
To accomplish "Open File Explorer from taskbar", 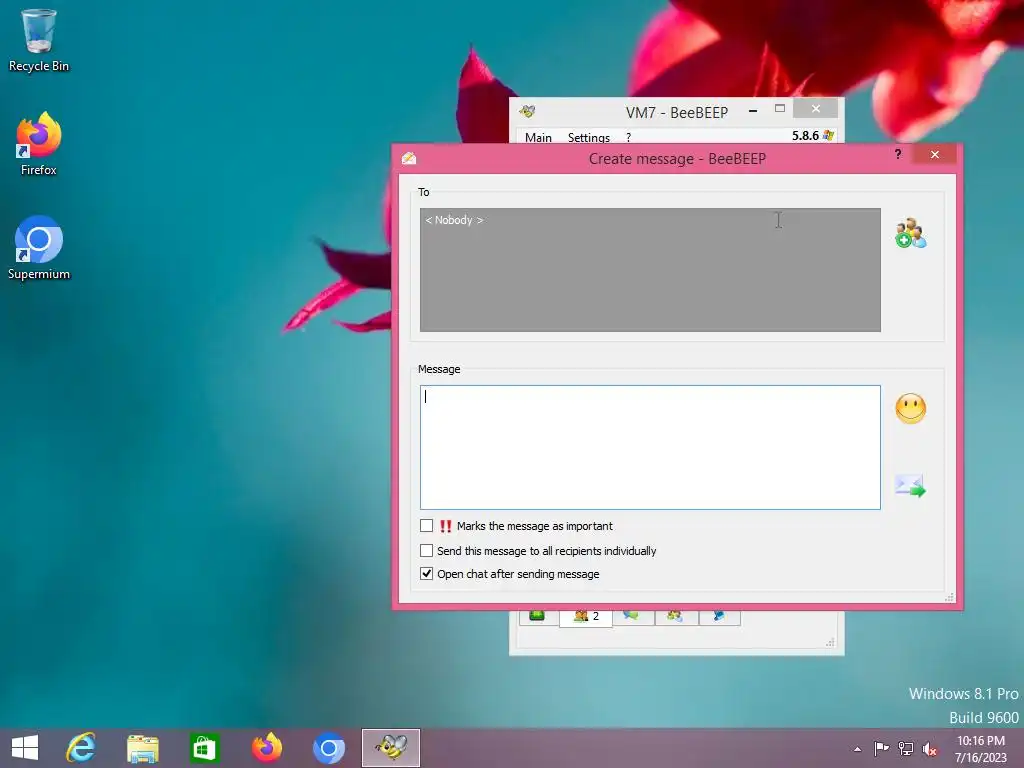I will [142, 748].
